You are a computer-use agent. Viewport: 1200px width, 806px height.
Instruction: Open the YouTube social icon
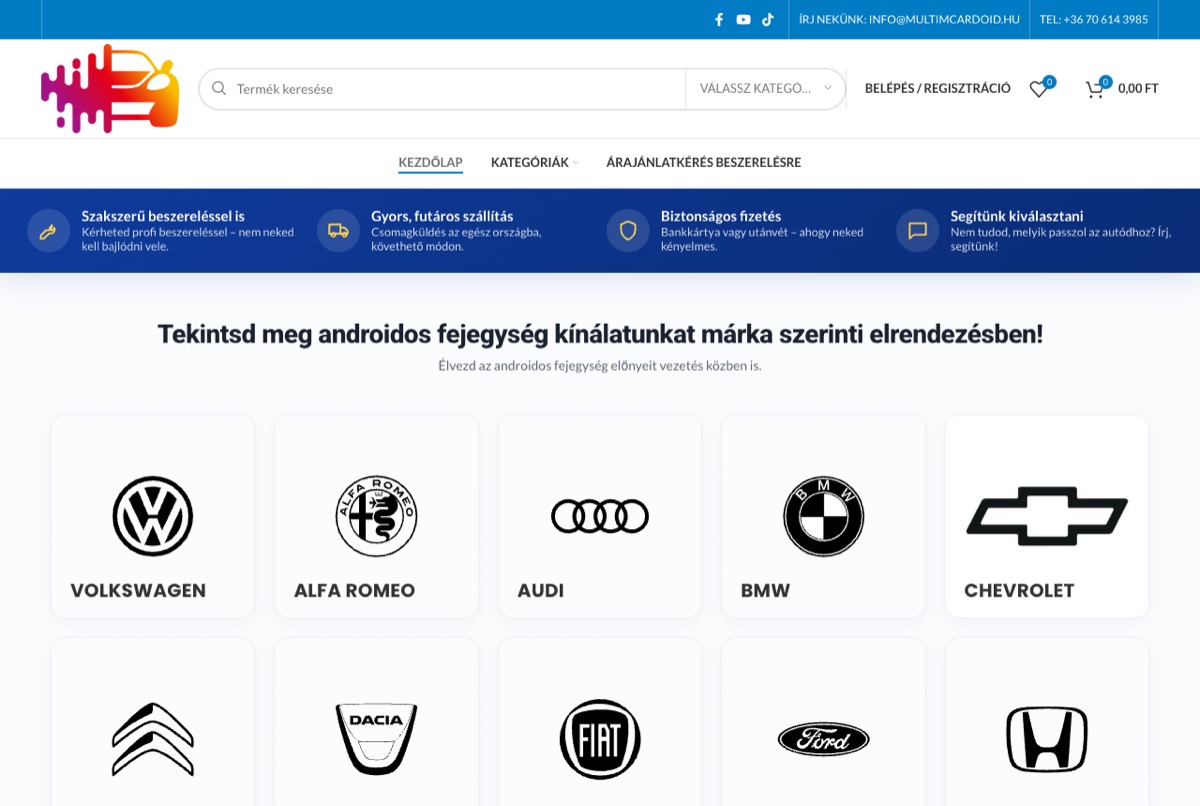coord(743,19)
